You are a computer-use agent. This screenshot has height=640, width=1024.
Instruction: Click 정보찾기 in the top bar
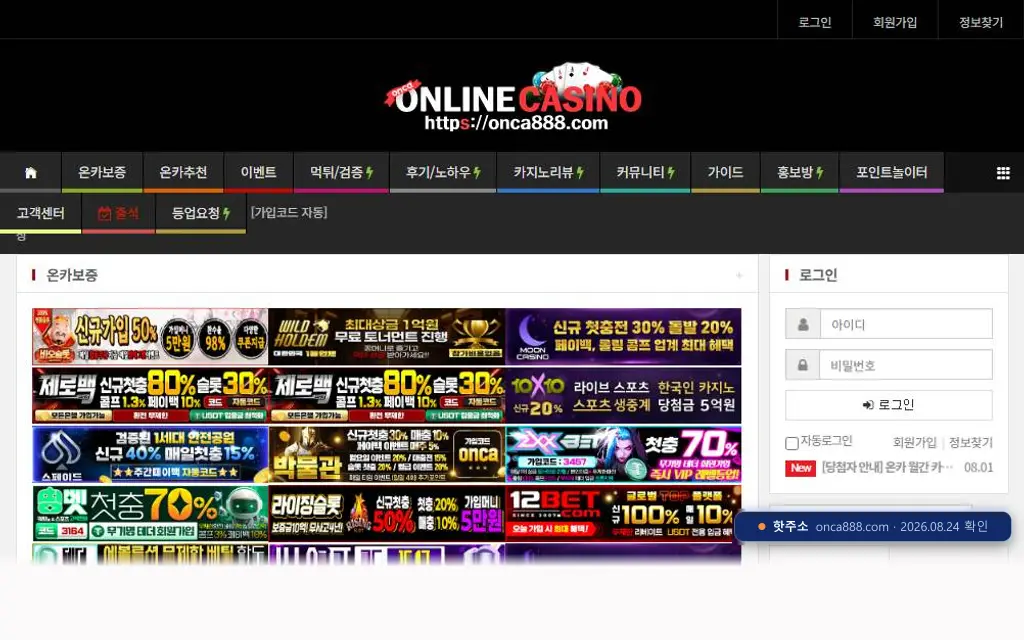(x=980, y=22)
